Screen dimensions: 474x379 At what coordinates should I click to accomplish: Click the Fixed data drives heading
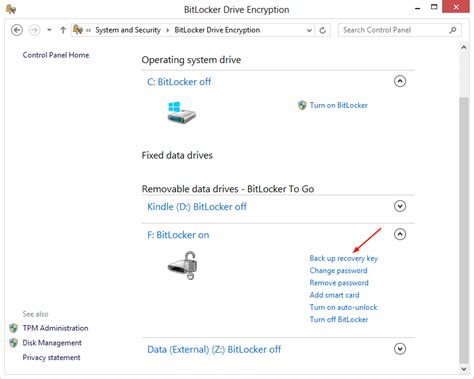(x=177, y=155)
